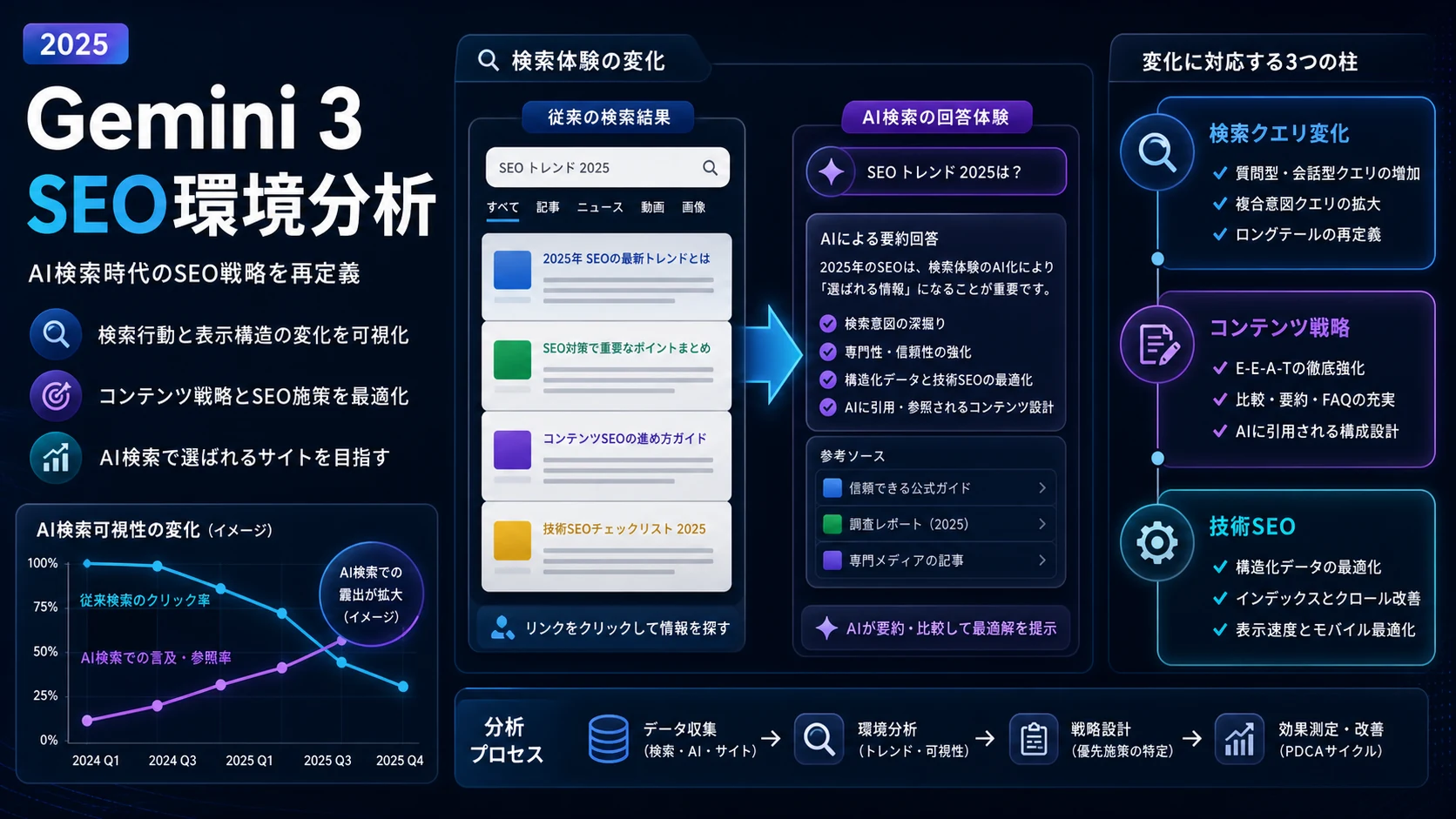Click the checkmark beside 構造化データの最適化
The height and width of the screenshot is (819, 1456).
[x=1220, y=567]
